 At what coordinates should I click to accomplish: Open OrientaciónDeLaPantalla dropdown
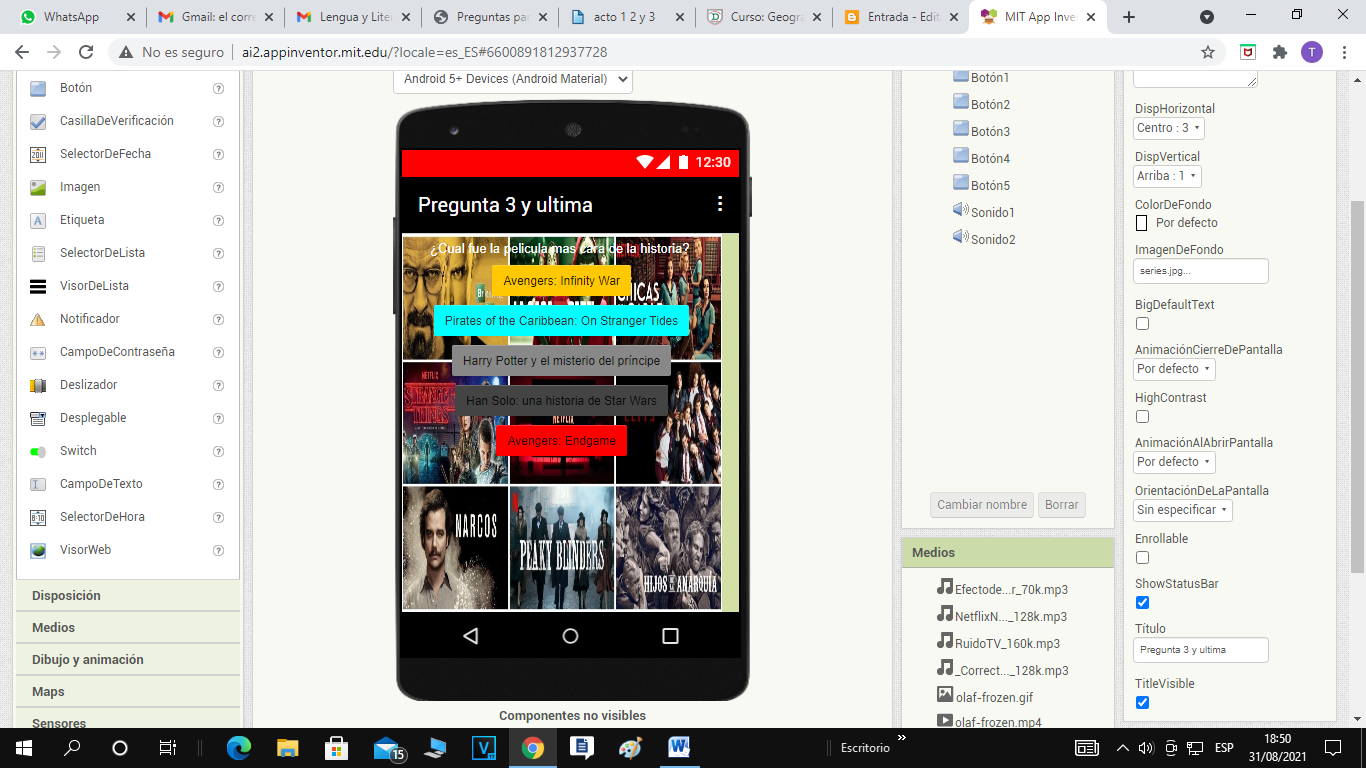tap(1183, 510)
